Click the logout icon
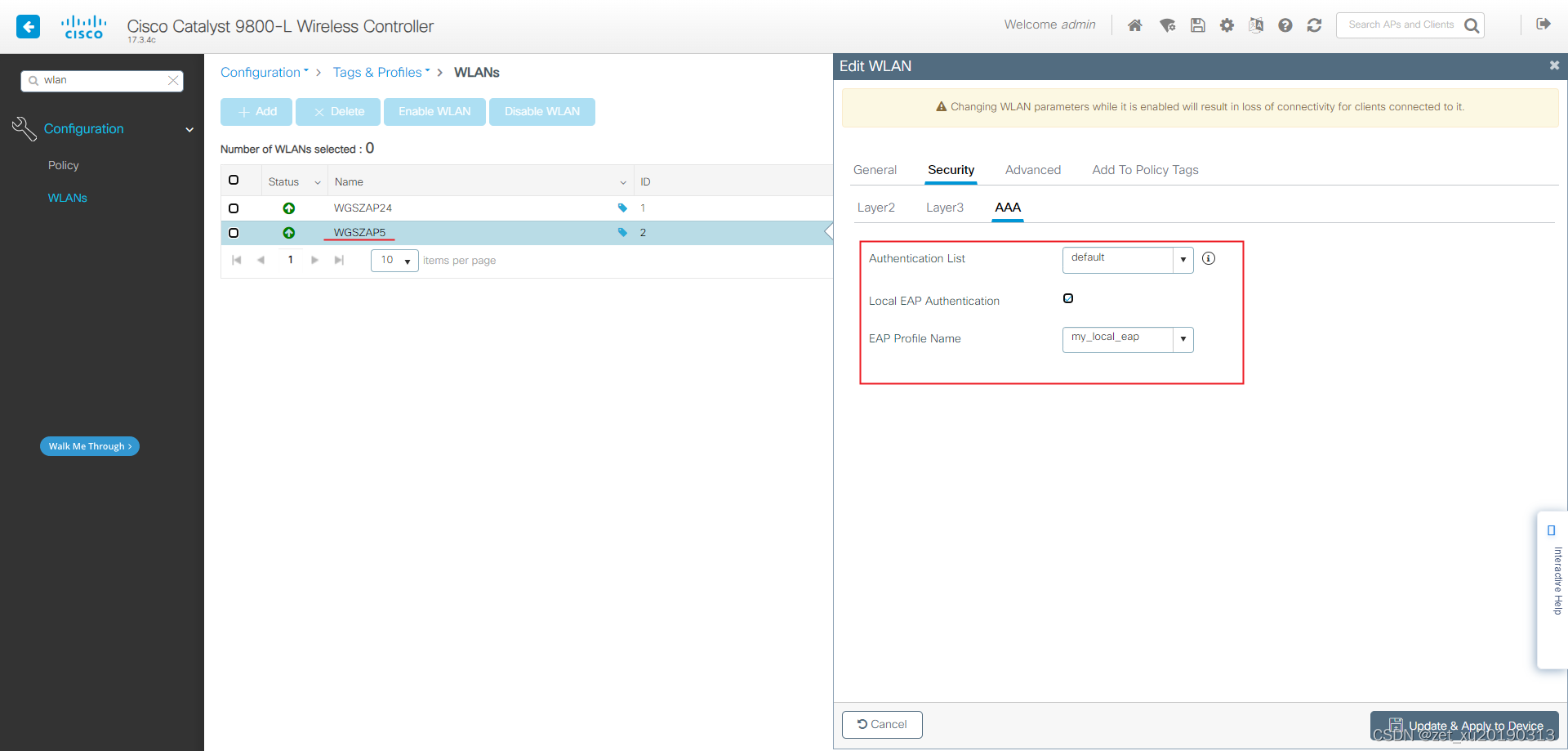The image size is (1568, 751). tap(1543, 24)
